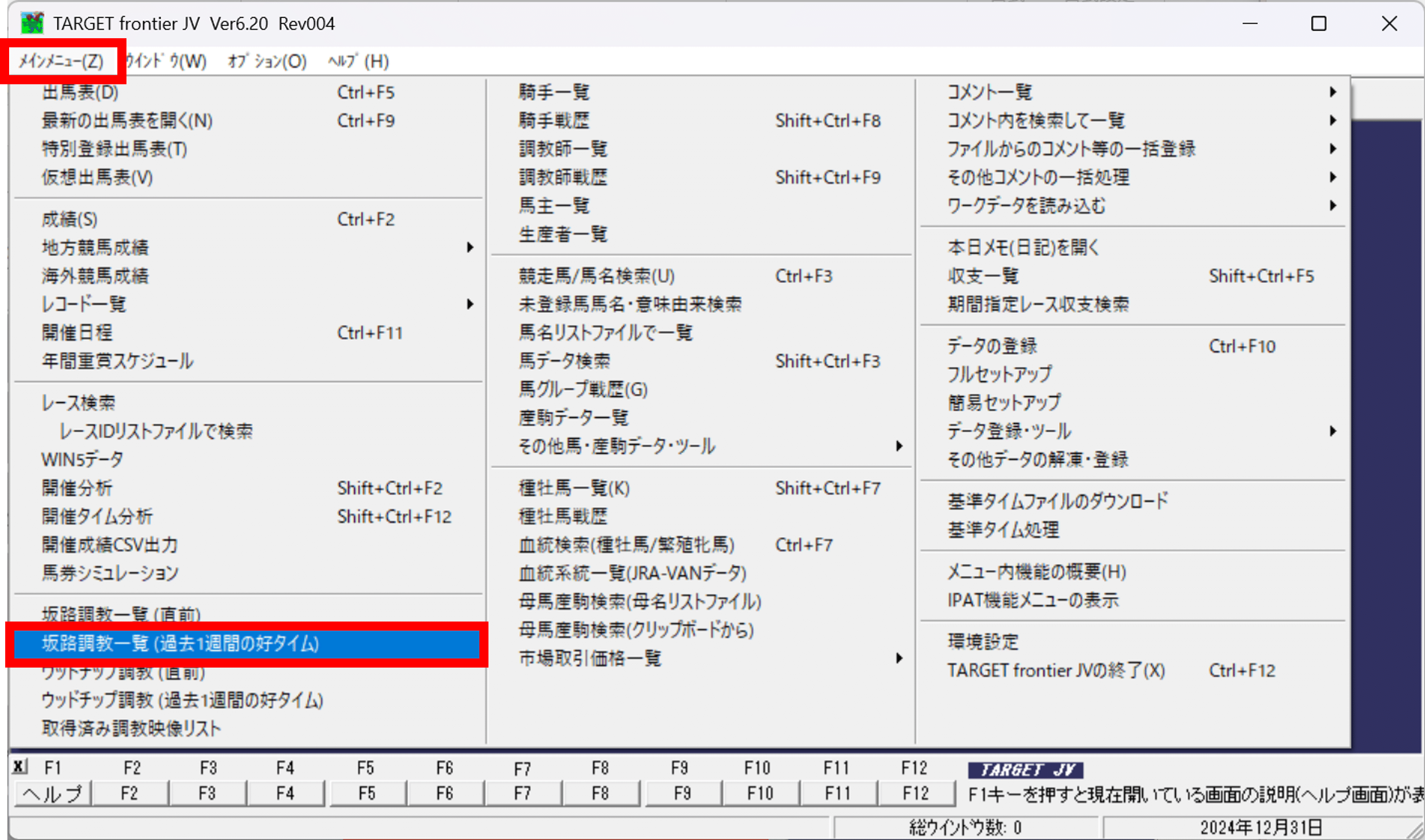Image resolution: width=1425 pixels, height=840 pixels.
Task: Choose 特別登録出馬表(T) entry
Action: pyautogui.click(x=248, y=149)
